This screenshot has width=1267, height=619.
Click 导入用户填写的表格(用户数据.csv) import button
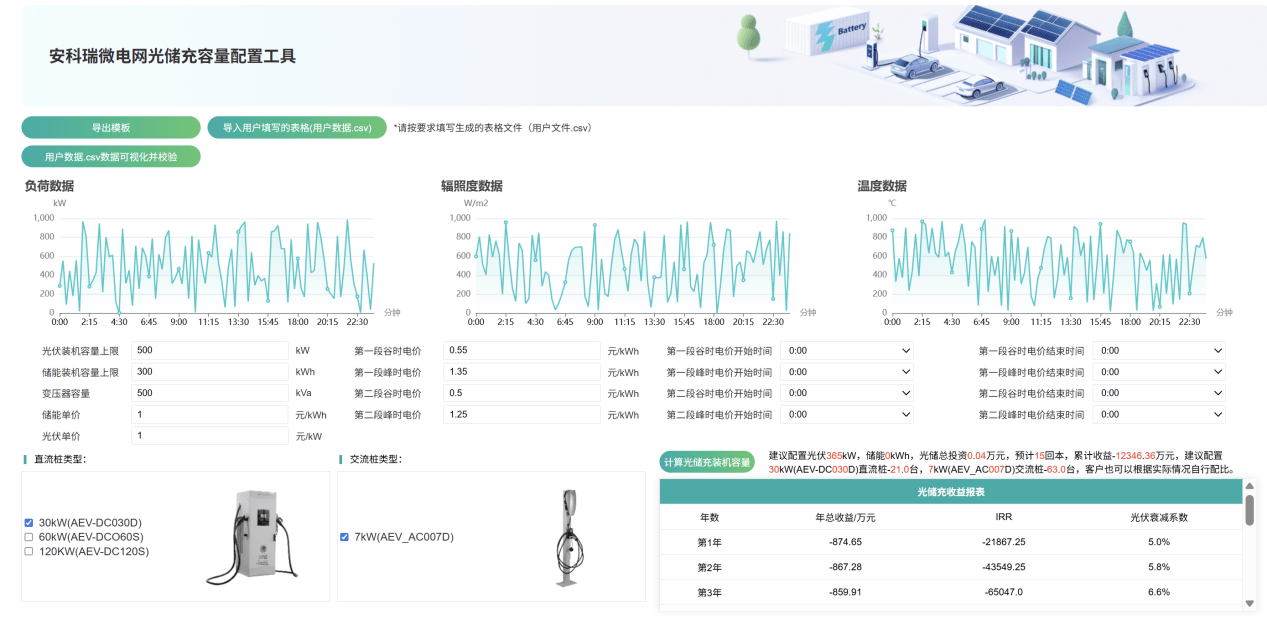point(297,128)
